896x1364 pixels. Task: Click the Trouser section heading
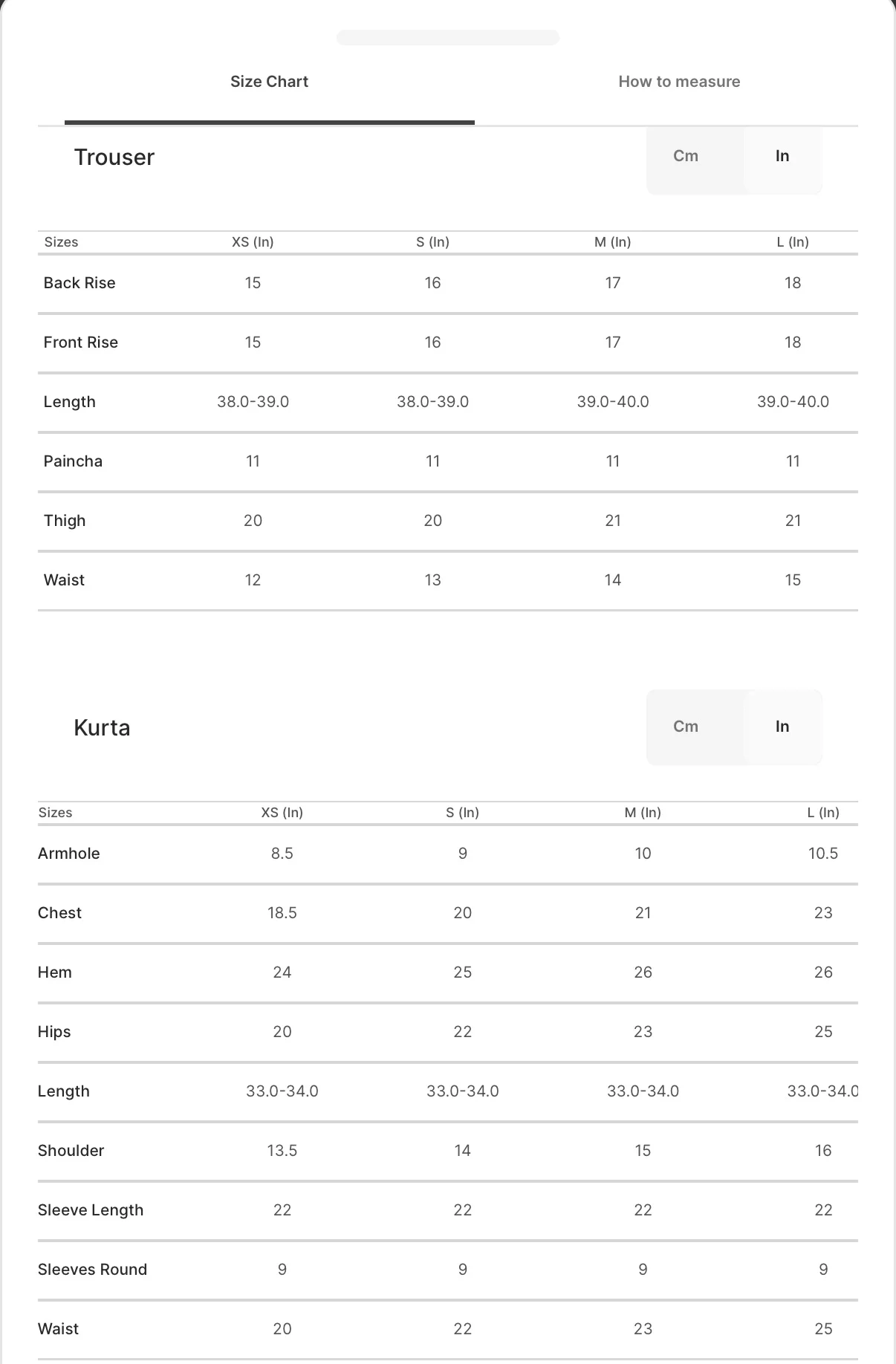[x=114, y=157]
